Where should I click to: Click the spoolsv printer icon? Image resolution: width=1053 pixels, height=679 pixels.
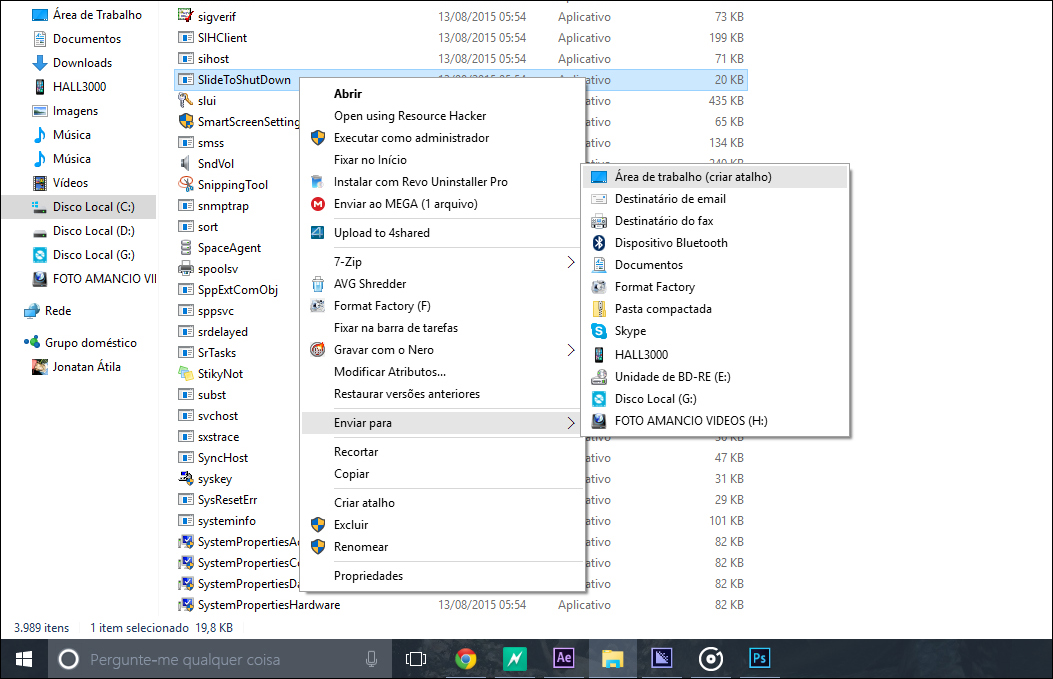coord(185,269)
